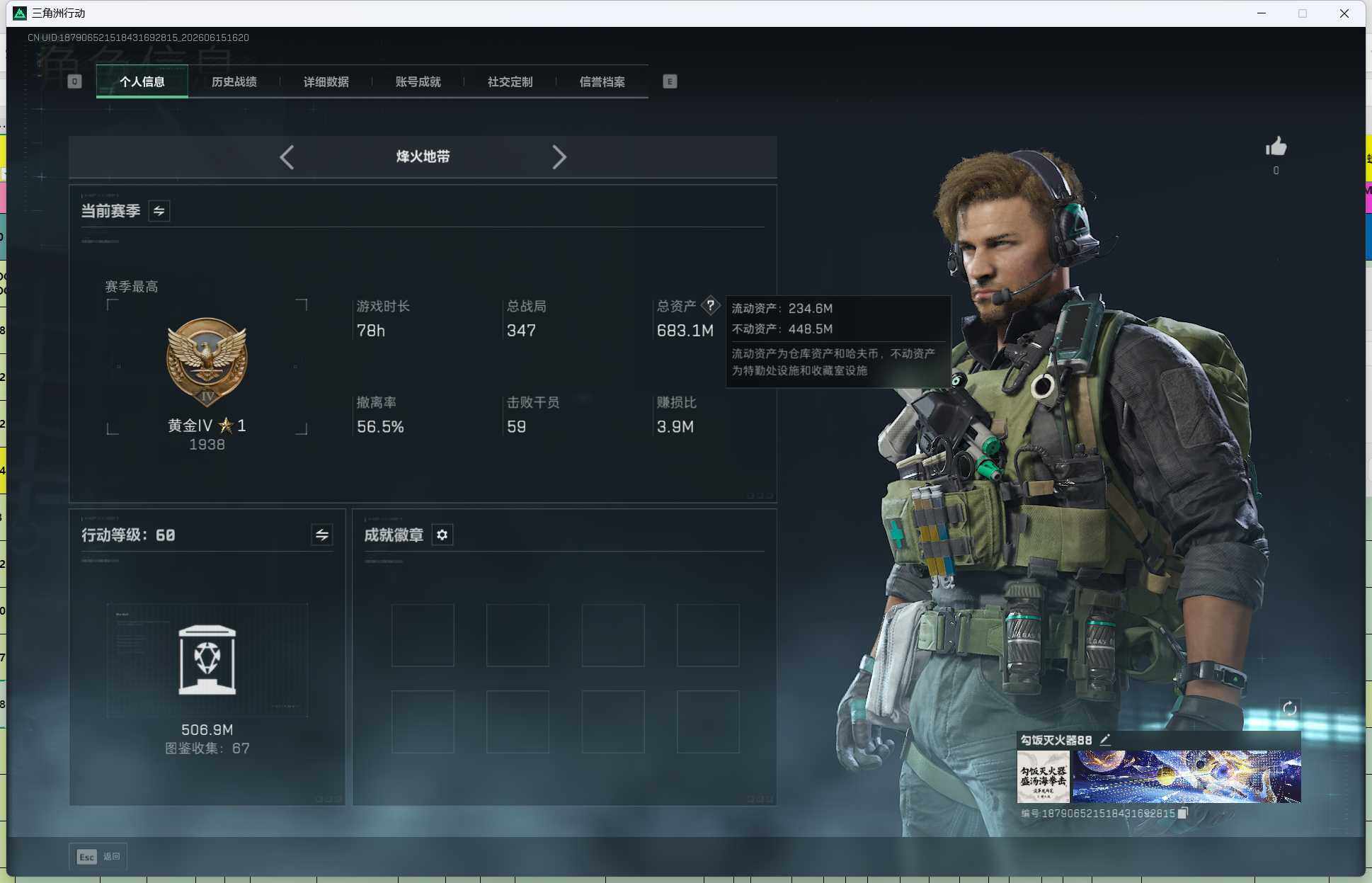Open the collection room display case icon
Viewport: 1372px width, 883px height.
pos(207,660)
